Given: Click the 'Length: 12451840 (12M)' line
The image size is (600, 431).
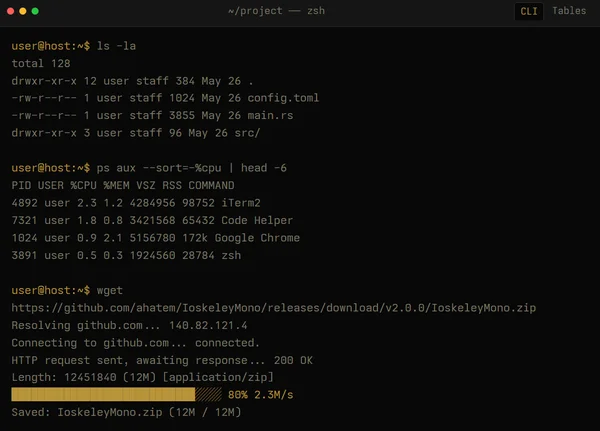Looking at the screenshot, I should [x=143, y=377].
